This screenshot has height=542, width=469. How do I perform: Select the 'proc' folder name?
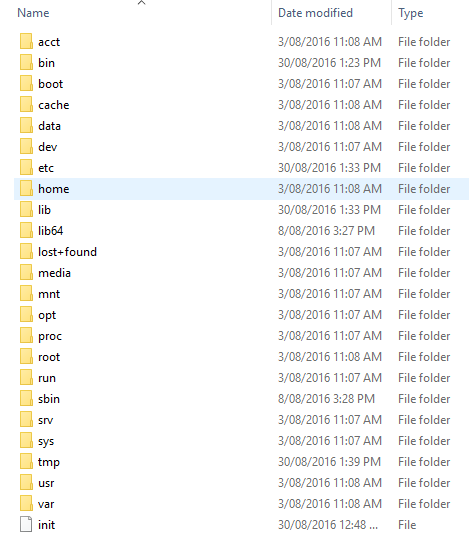click(x=50, y=337)
